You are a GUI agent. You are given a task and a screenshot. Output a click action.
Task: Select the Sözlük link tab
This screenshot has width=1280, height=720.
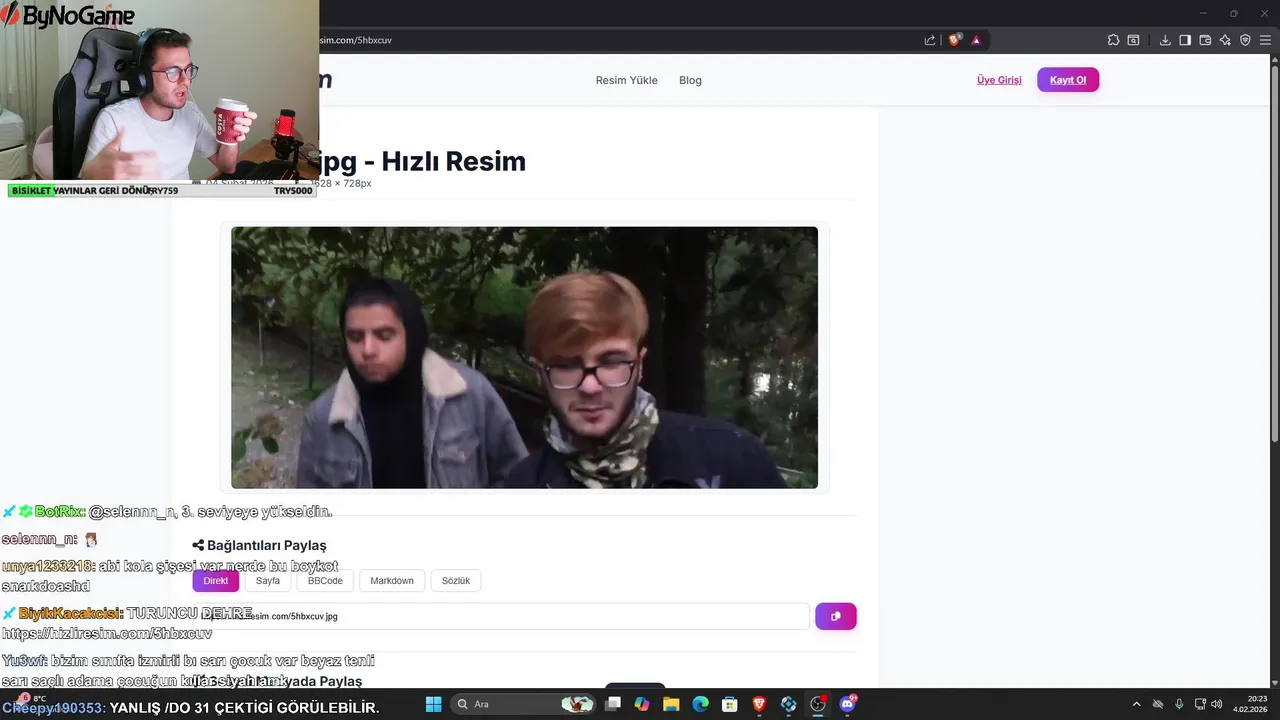(456, 581)
